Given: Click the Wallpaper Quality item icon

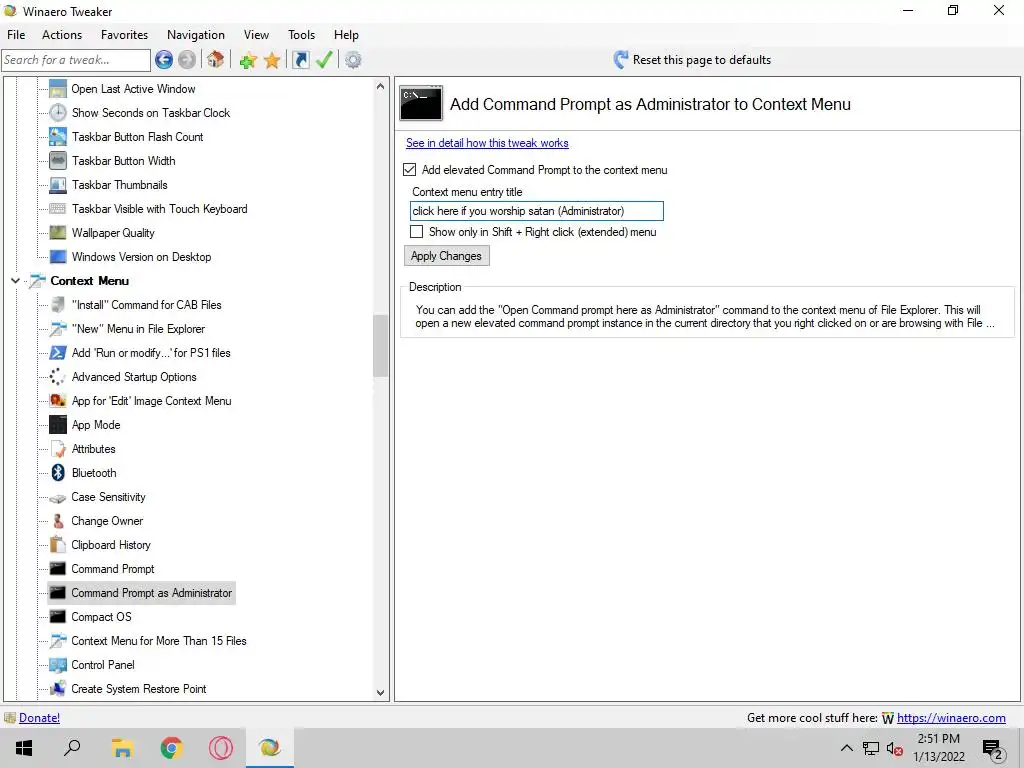Looking at the screenshot, I should (58, 232).
